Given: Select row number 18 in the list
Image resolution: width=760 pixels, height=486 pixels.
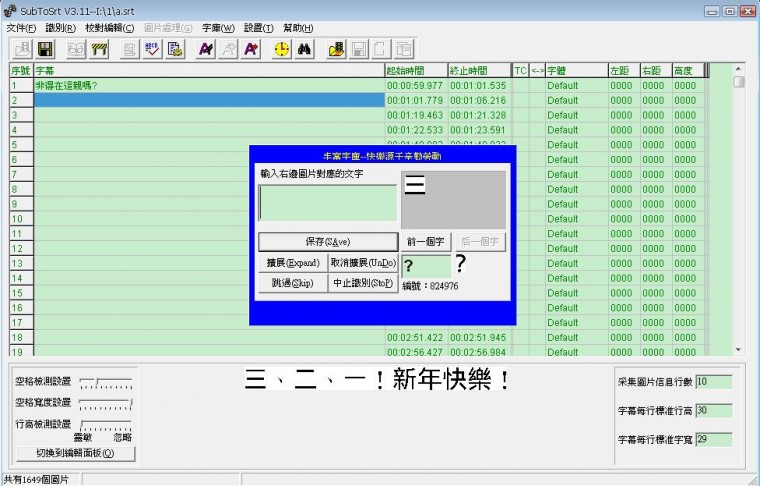Looking at the screenshot, I should coord(21,338).
